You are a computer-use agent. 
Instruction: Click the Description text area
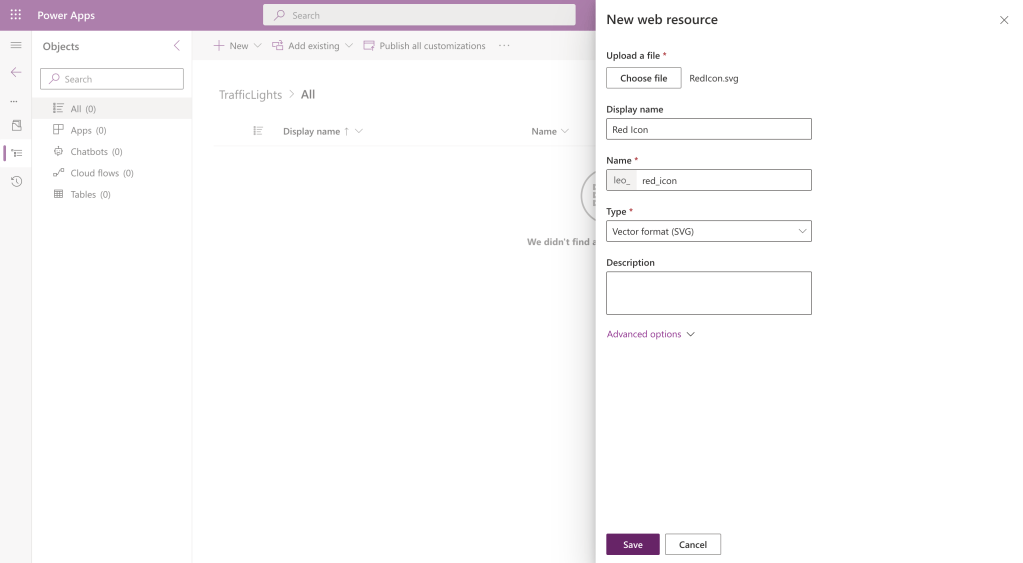coord(708,293)
